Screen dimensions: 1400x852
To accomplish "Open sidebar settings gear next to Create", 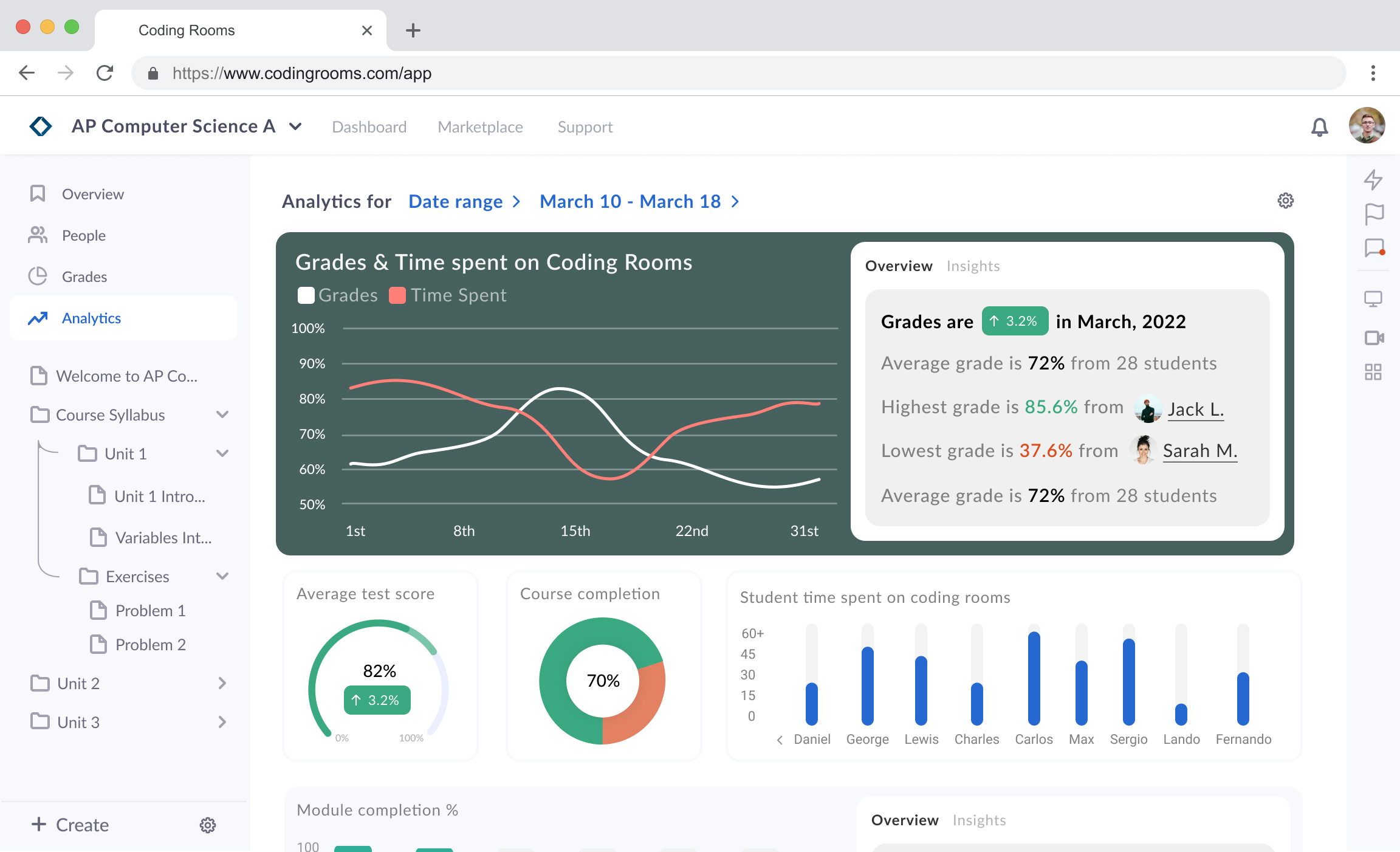I will [x=208, y=825].
